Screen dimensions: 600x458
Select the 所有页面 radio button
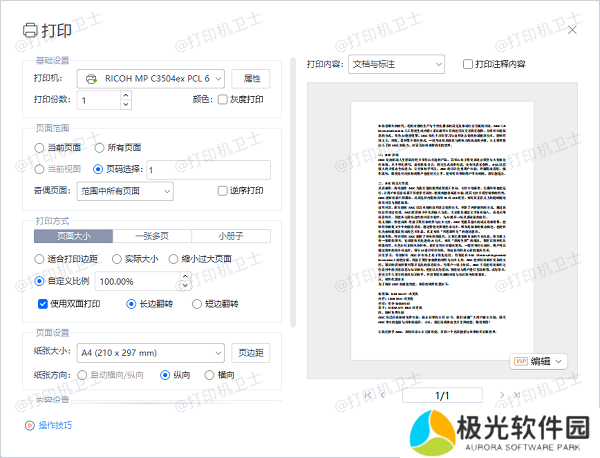(99, 148)
